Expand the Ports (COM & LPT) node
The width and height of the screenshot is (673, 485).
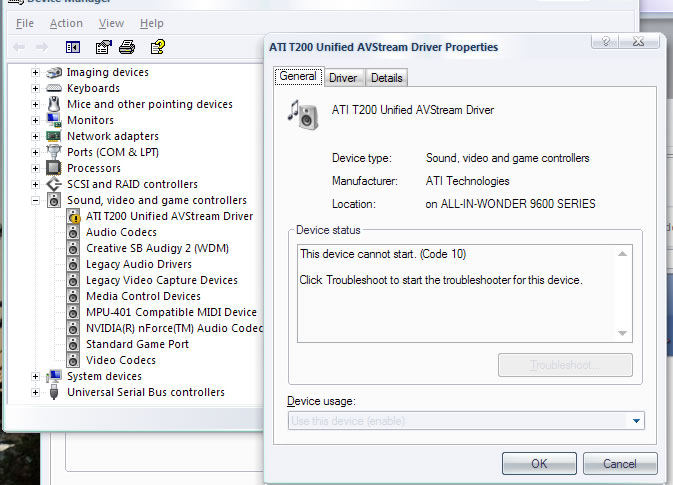point(36,152)
